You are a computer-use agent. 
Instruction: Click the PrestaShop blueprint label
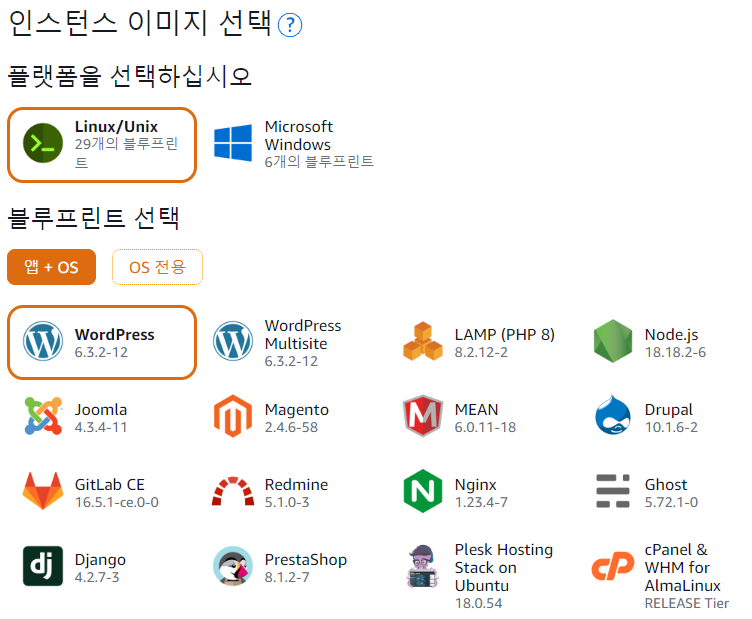(x=306, y=560)
